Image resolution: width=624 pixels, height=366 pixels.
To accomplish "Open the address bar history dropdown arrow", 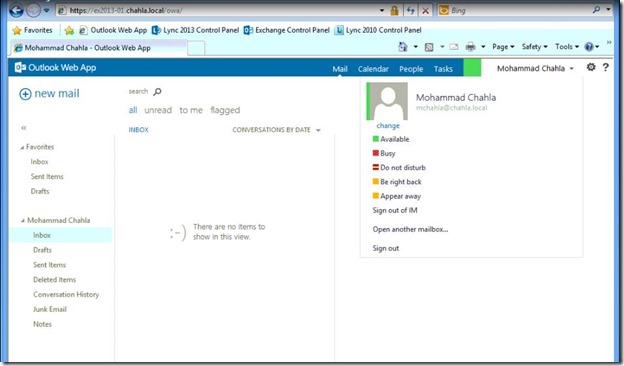I will tap(382, 11).
